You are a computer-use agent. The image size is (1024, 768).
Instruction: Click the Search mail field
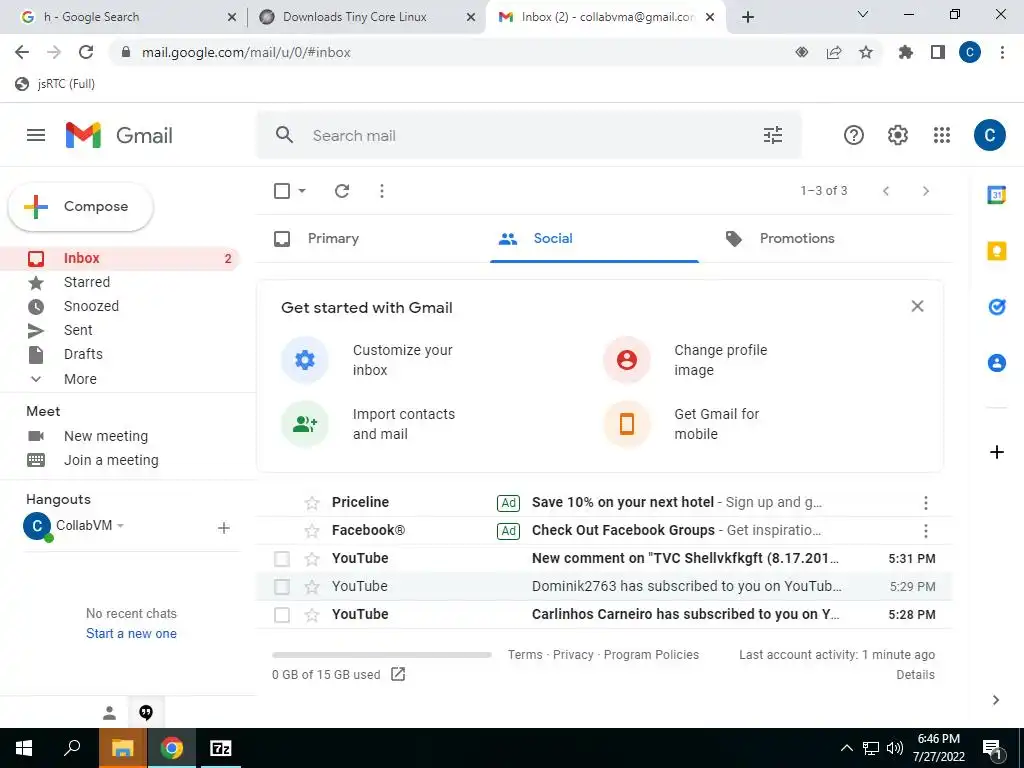pos(529,135)
